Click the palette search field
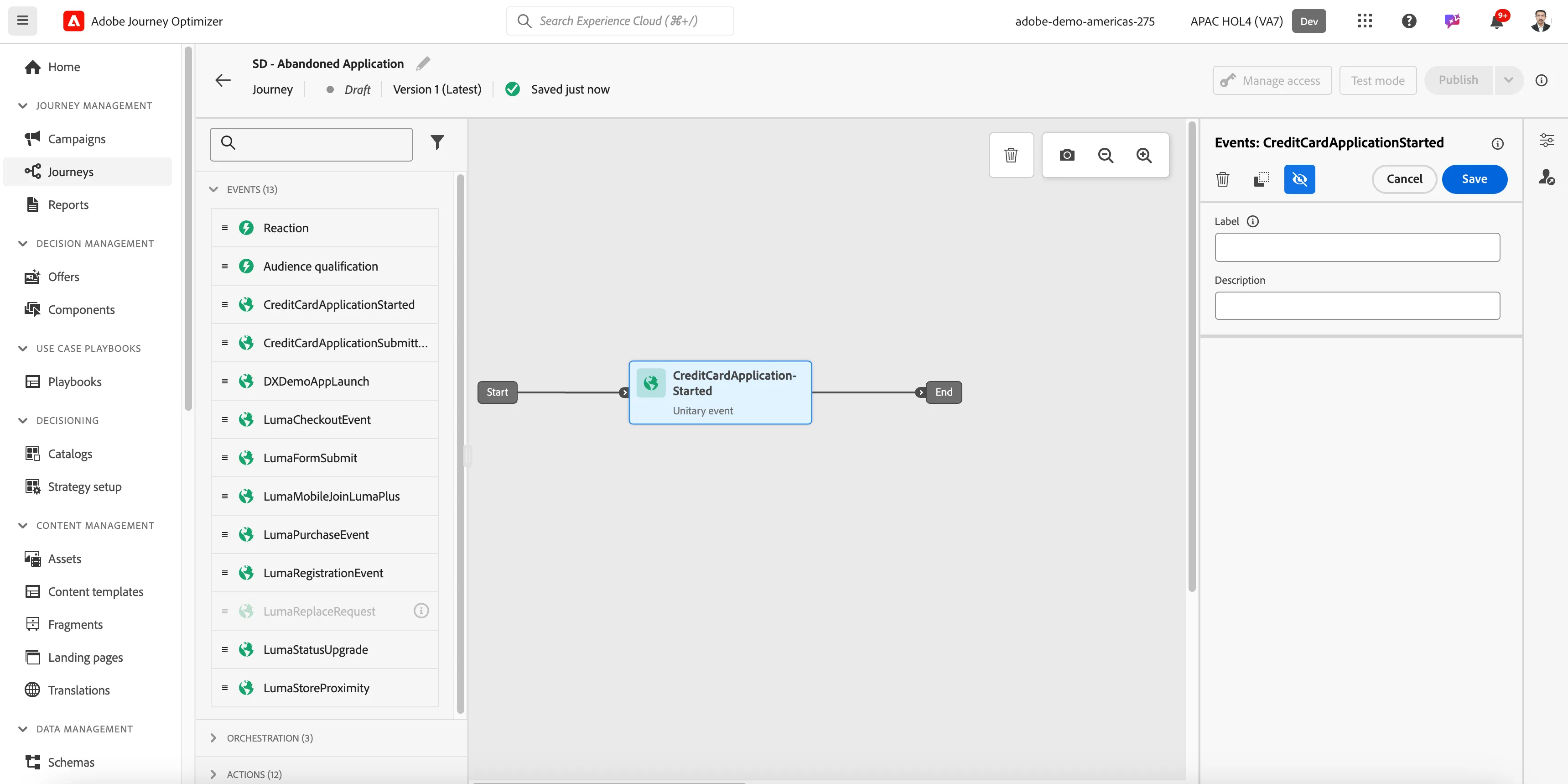Viewport: 1568px width, 784px height. coord(311,144)
